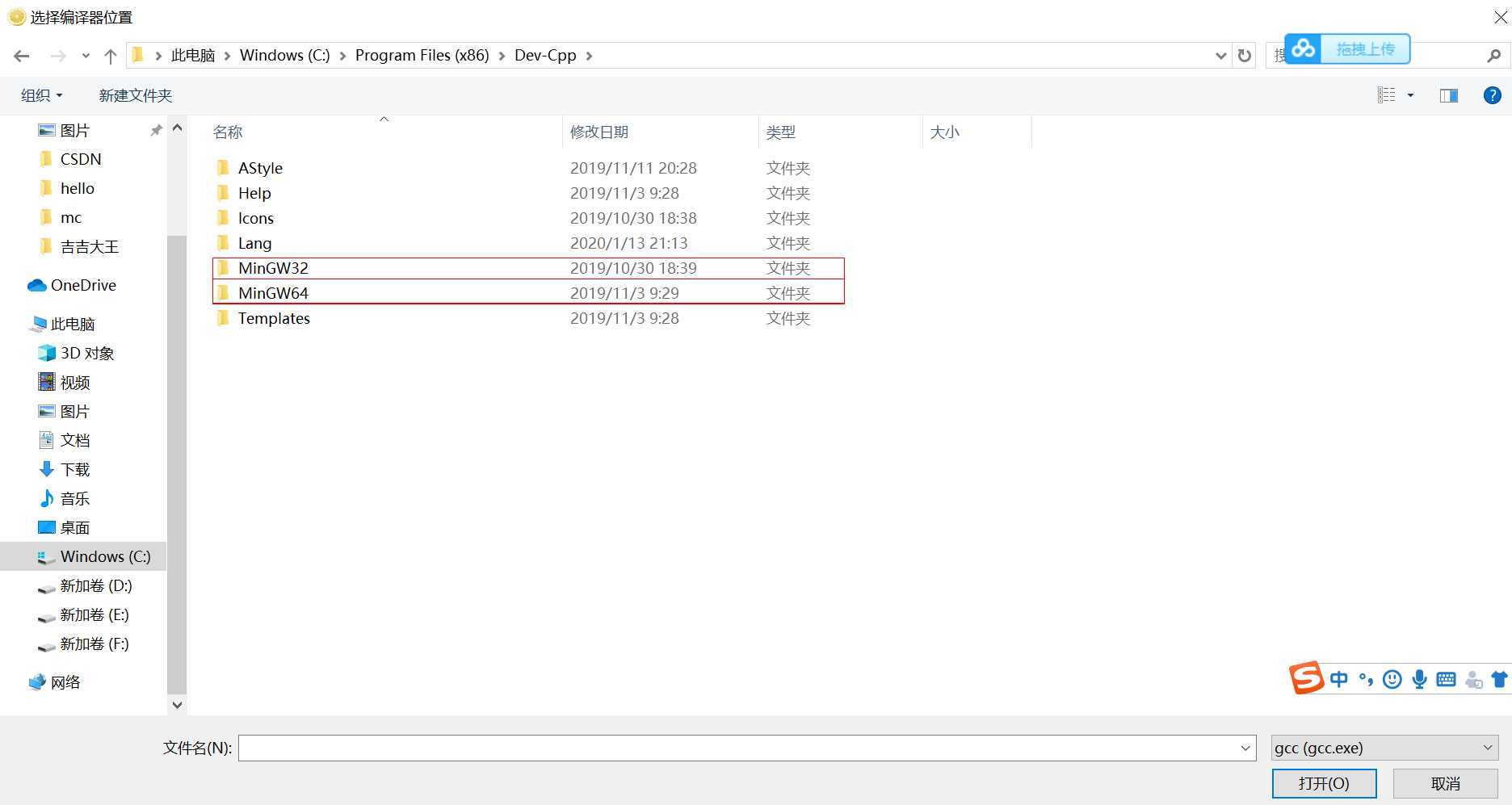Screen dimensions: 1512x805
Task: Select OneDrive in navigation pane
Action: (x=82, y=285)
